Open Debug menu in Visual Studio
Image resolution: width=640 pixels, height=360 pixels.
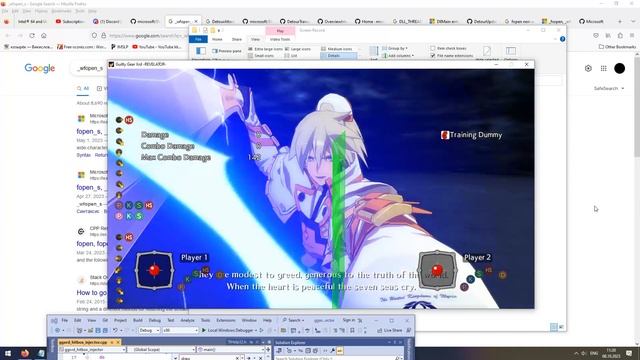click(x=154, y=320)
